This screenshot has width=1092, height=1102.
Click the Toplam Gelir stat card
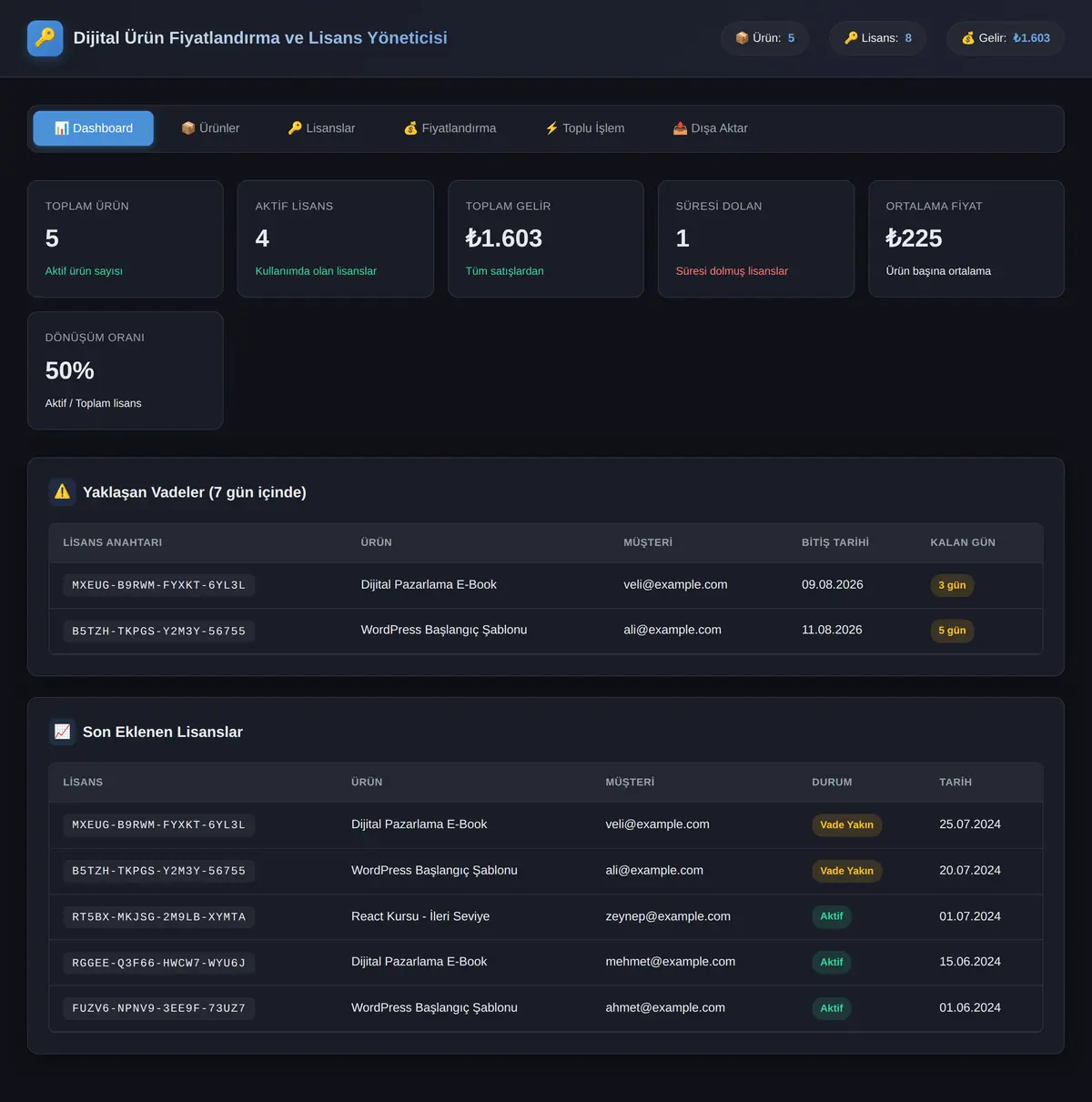tap(546, 238)
